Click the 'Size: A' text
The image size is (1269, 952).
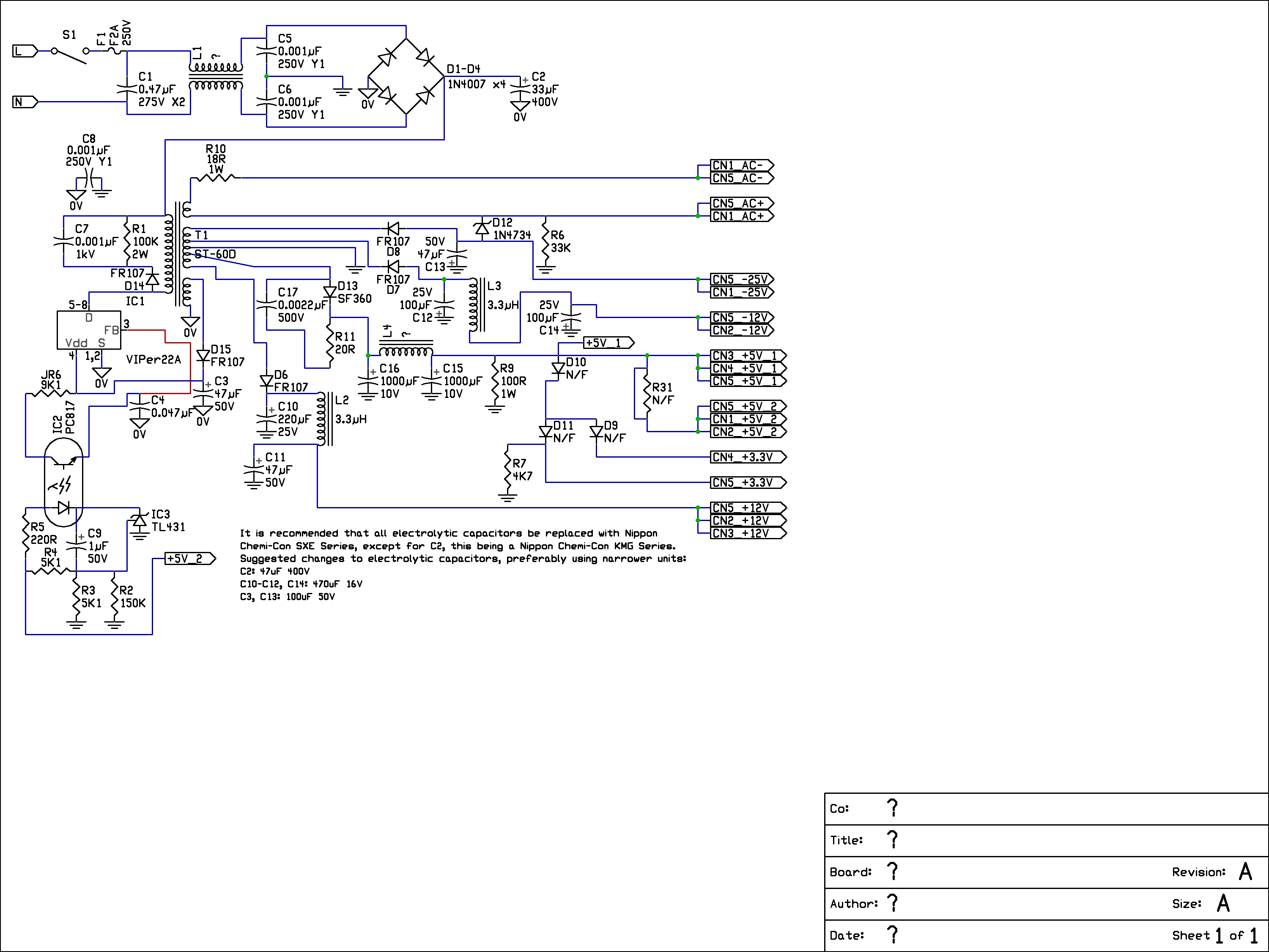[1201, 904]
